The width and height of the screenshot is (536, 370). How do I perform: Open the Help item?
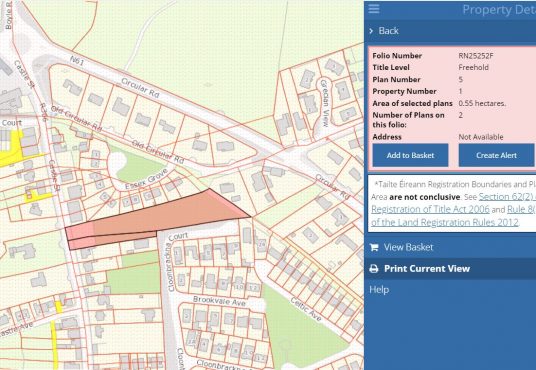379,290
